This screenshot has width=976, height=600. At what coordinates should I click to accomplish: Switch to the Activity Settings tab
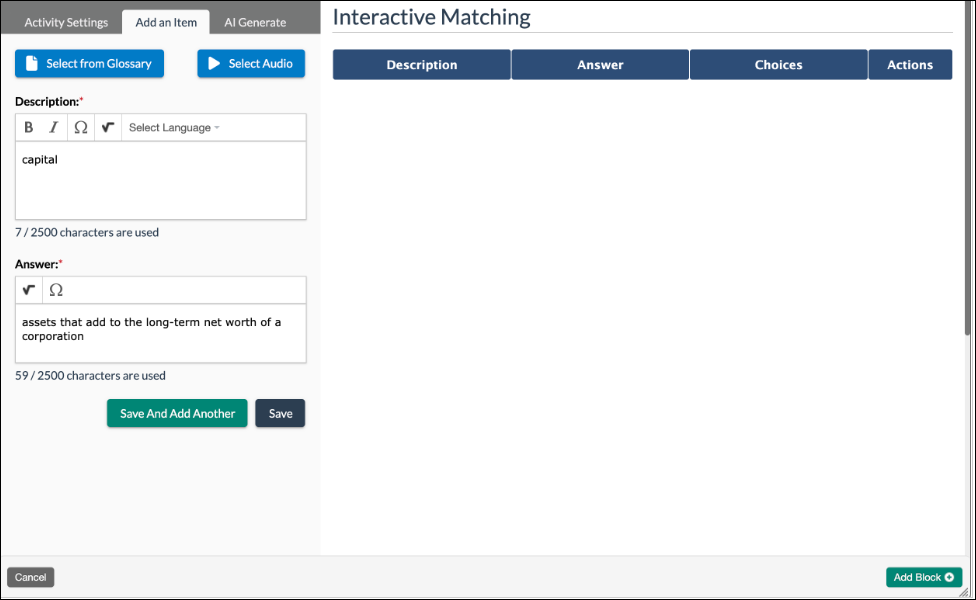pyautogui.click(x=65, y=21)
